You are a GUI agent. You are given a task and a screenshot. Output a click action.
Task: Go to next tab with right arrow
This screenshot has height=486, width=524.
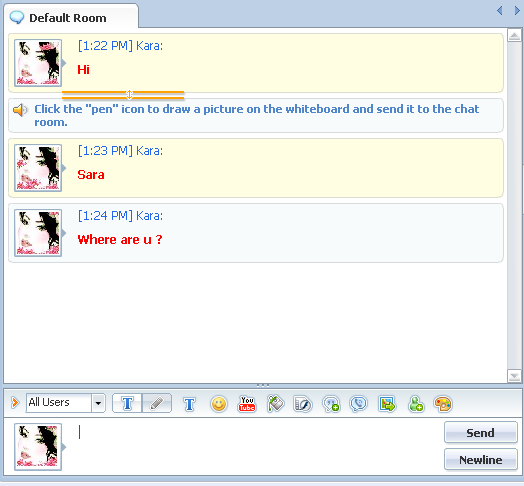(517, 11)
